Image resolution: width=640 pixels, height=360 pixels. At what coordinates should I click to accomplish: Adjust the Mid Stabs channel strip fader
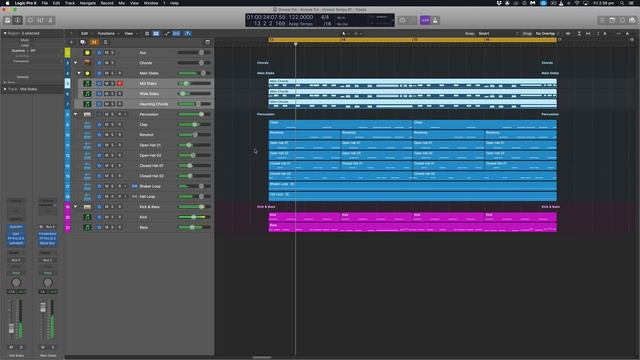(11, 328)
